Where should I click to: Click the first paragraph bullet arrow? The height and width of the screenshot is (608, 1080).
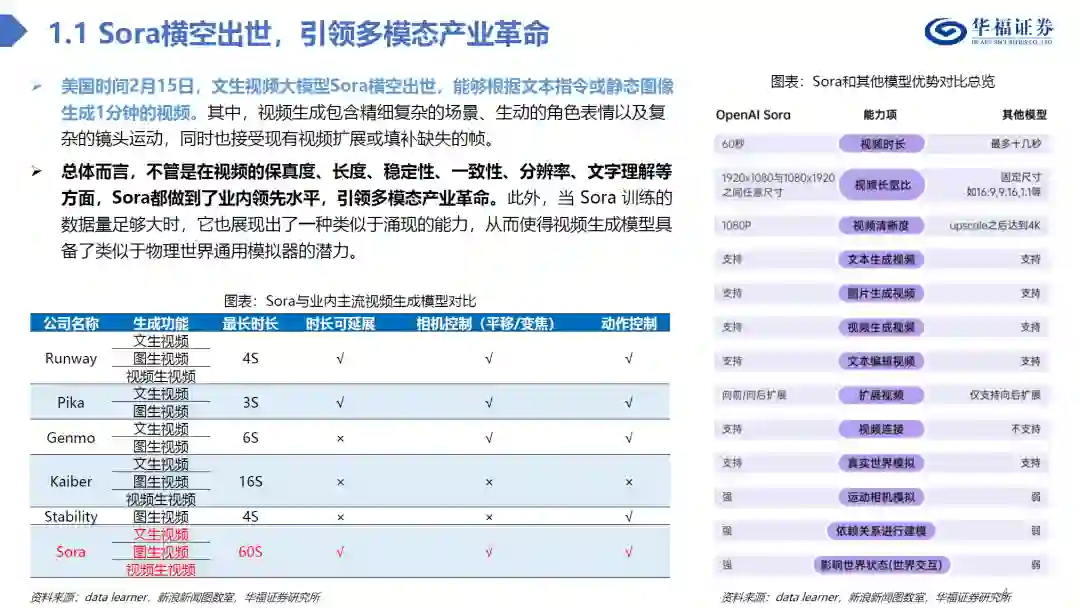37,87
